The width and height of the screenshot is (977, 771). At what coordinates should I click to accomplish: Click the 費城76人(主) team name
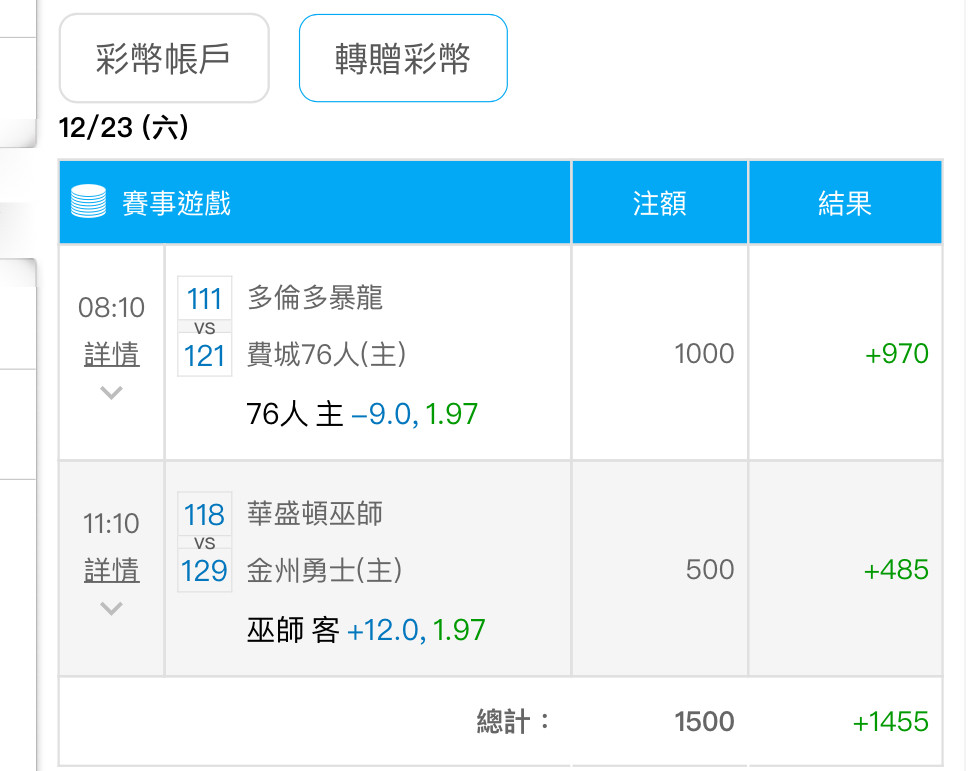pos(326,354)
